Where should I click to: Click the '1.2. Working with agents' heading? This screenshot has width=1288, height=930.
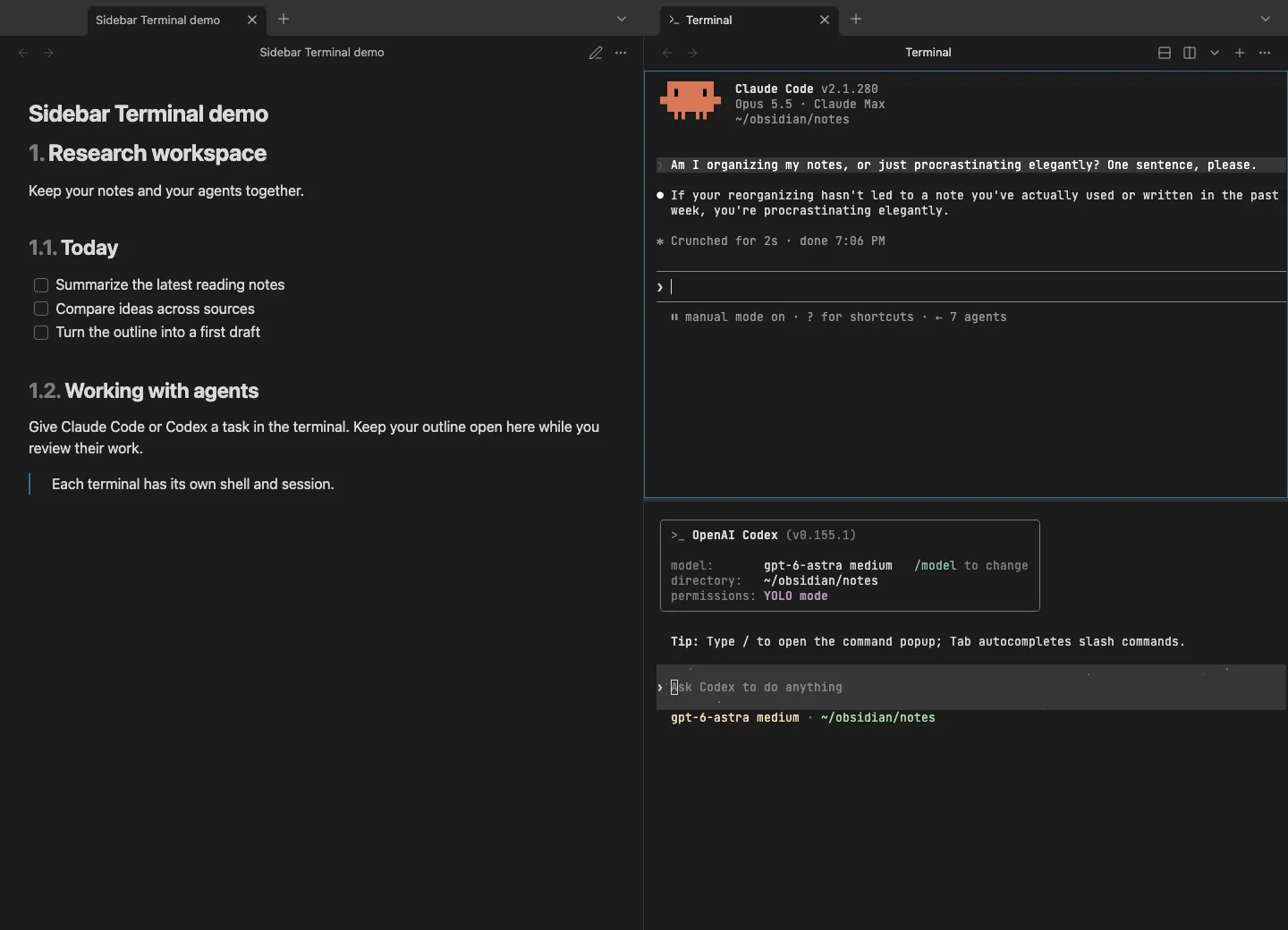[143, 391]
